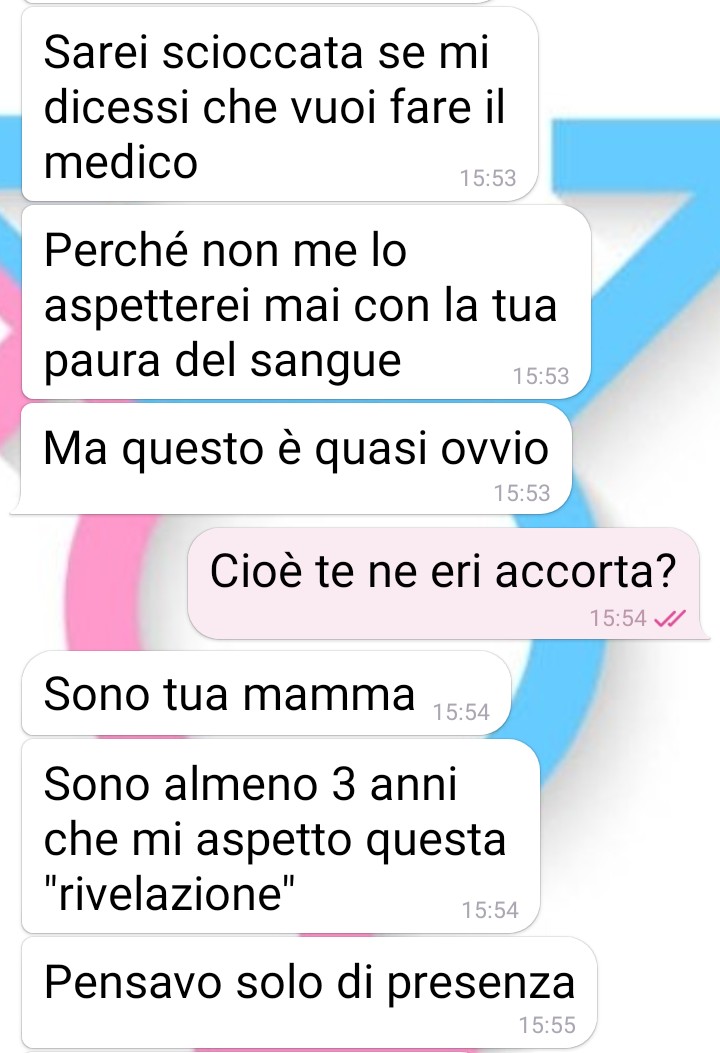Tap the word 'medico' in first message
The height and width of the screenshot is (1053, 720).
121,163
